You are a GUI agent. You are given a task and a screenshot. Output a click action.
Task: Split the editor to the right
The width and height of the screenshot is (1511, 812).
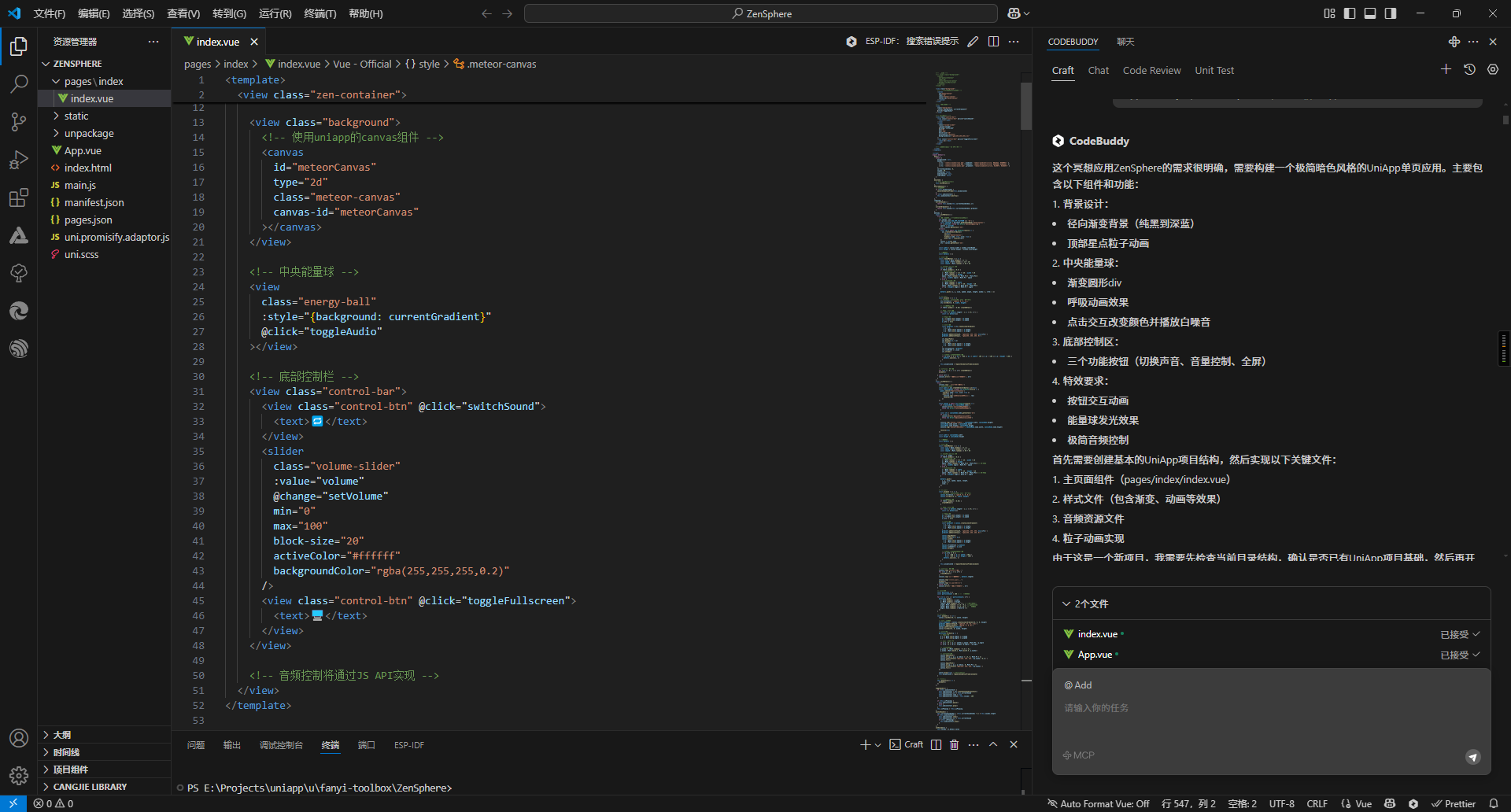pyautogui.click(x=994, y=42)
